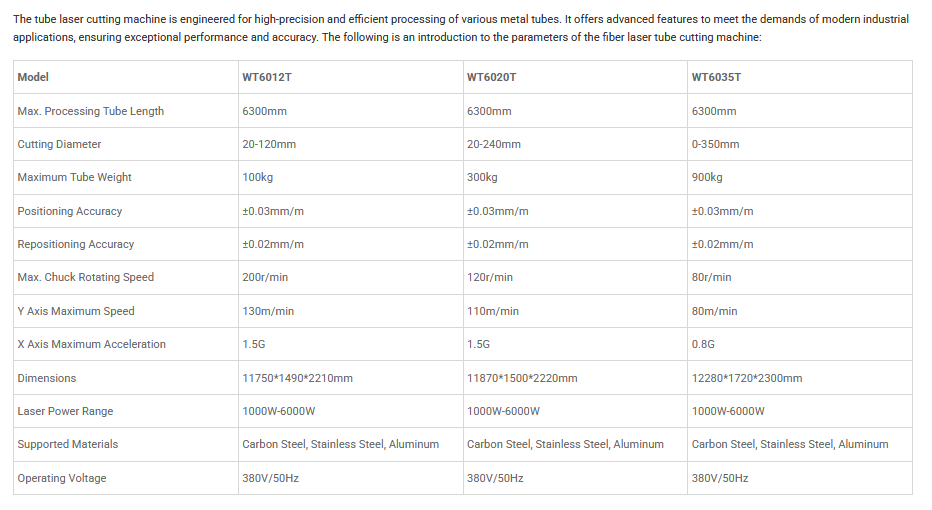
Task: Click the X Axis Maximum Acceleration label
Action: click(91, 344)
